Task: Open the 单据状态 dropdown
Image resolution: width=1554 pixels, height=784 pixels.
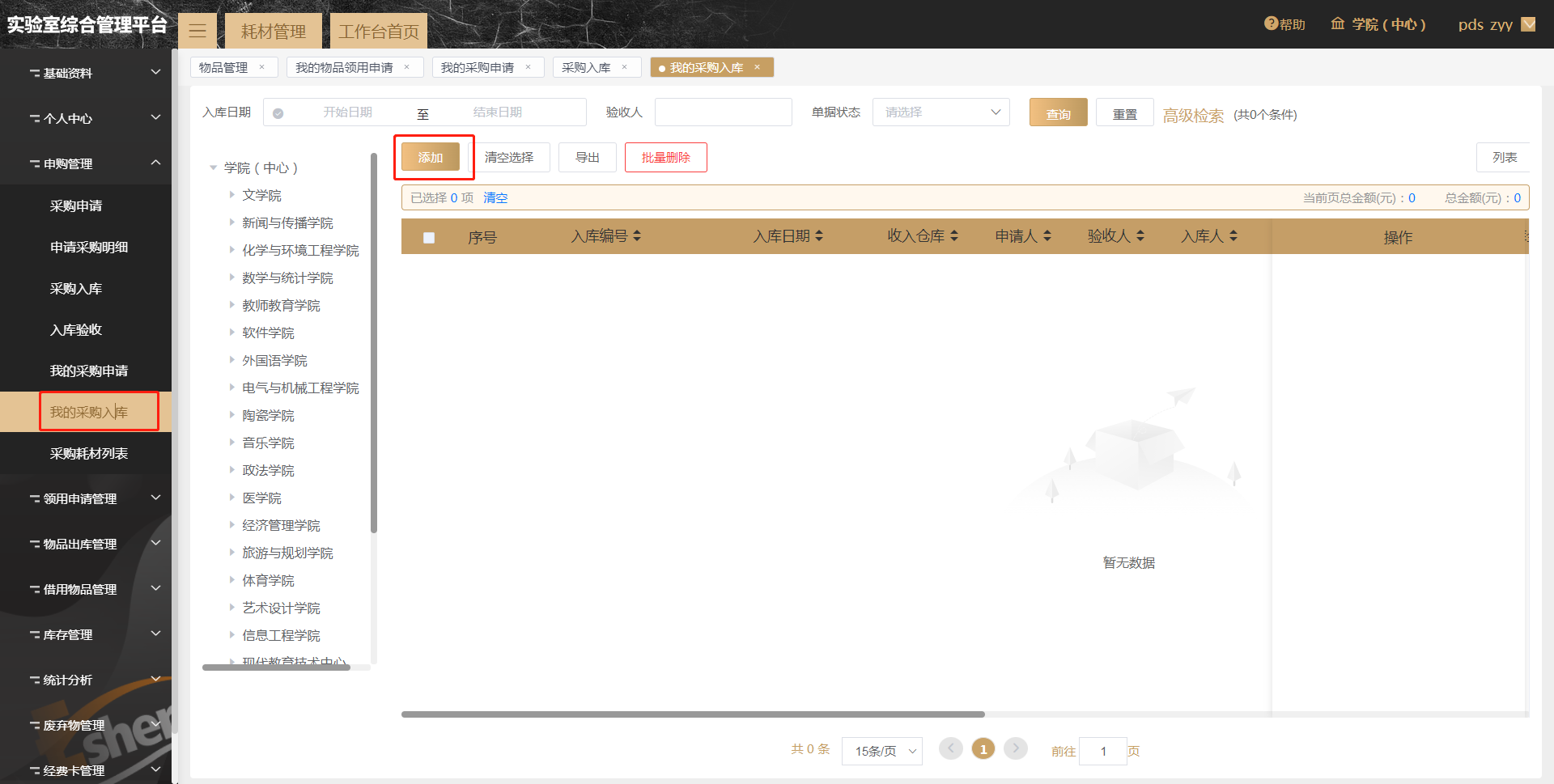Action: (941, 112)
